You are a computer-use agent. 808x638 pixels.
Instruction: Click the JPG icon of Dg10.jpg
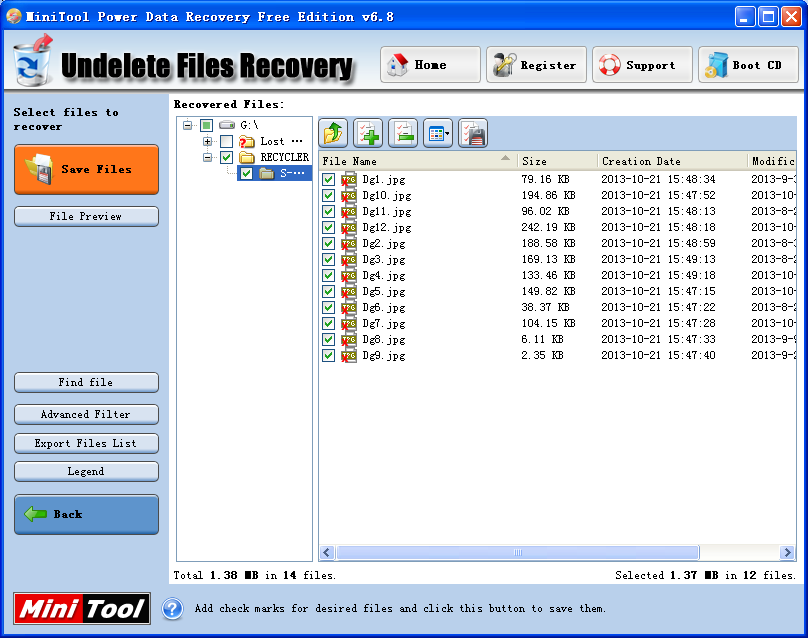tap(349, 195)
